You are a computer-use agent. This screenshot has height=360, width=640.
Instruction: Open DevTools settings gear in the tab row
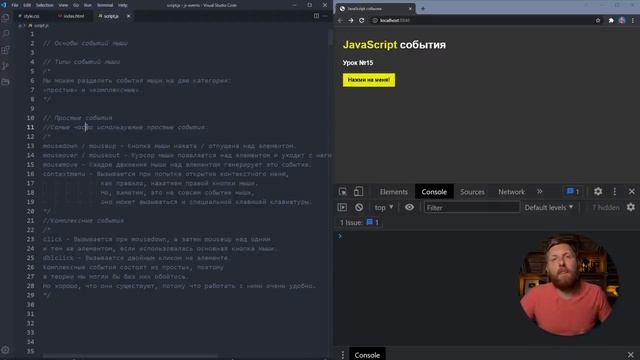click(x=598, y=191)
